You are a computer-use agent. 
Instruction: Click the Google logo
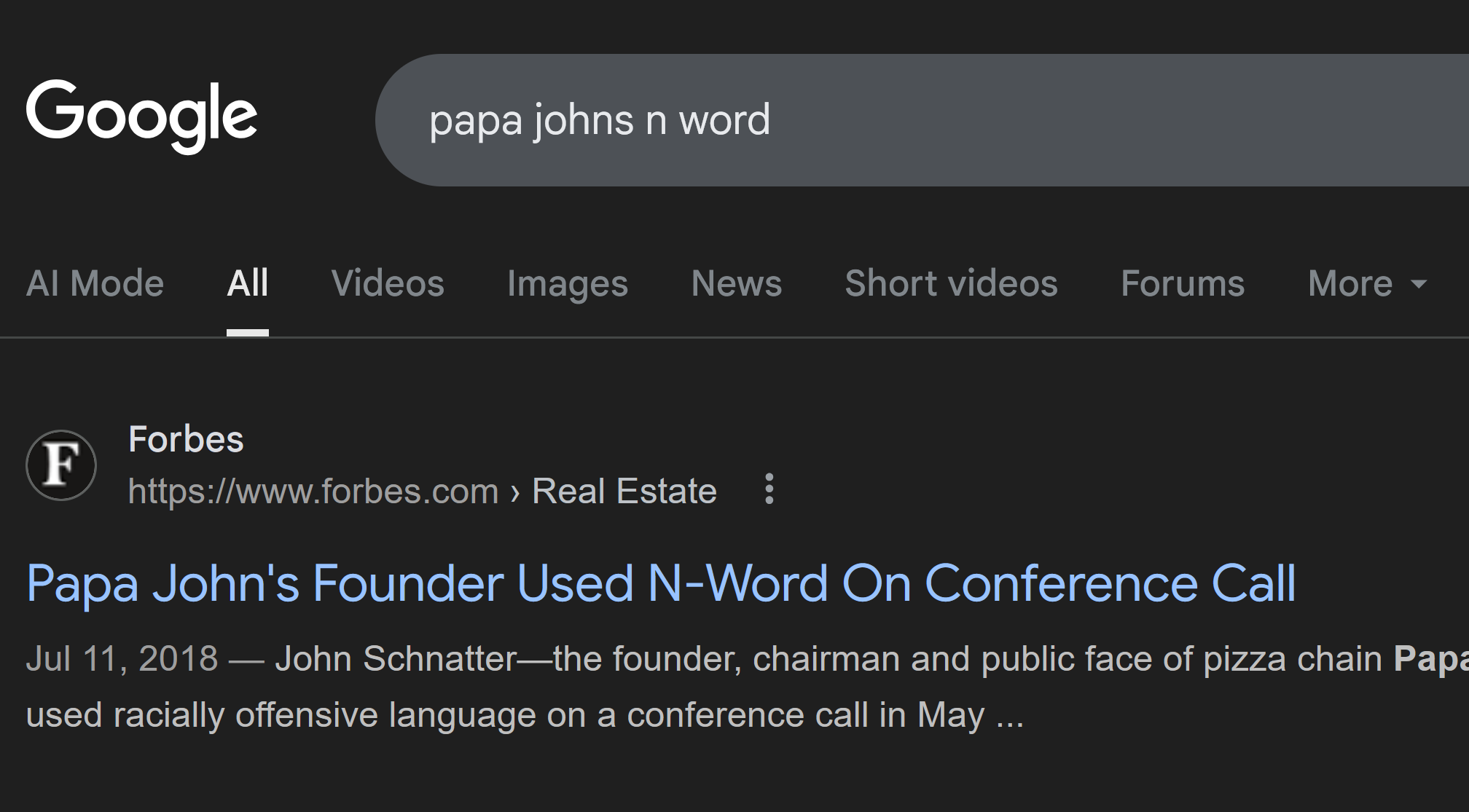coord(141,117)
